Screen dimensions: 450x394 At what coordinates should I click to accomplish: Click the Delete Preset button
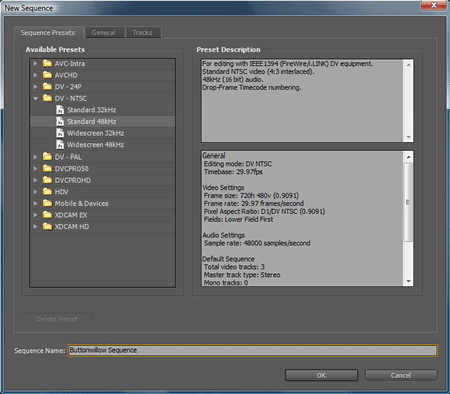[x=57, y=319]
